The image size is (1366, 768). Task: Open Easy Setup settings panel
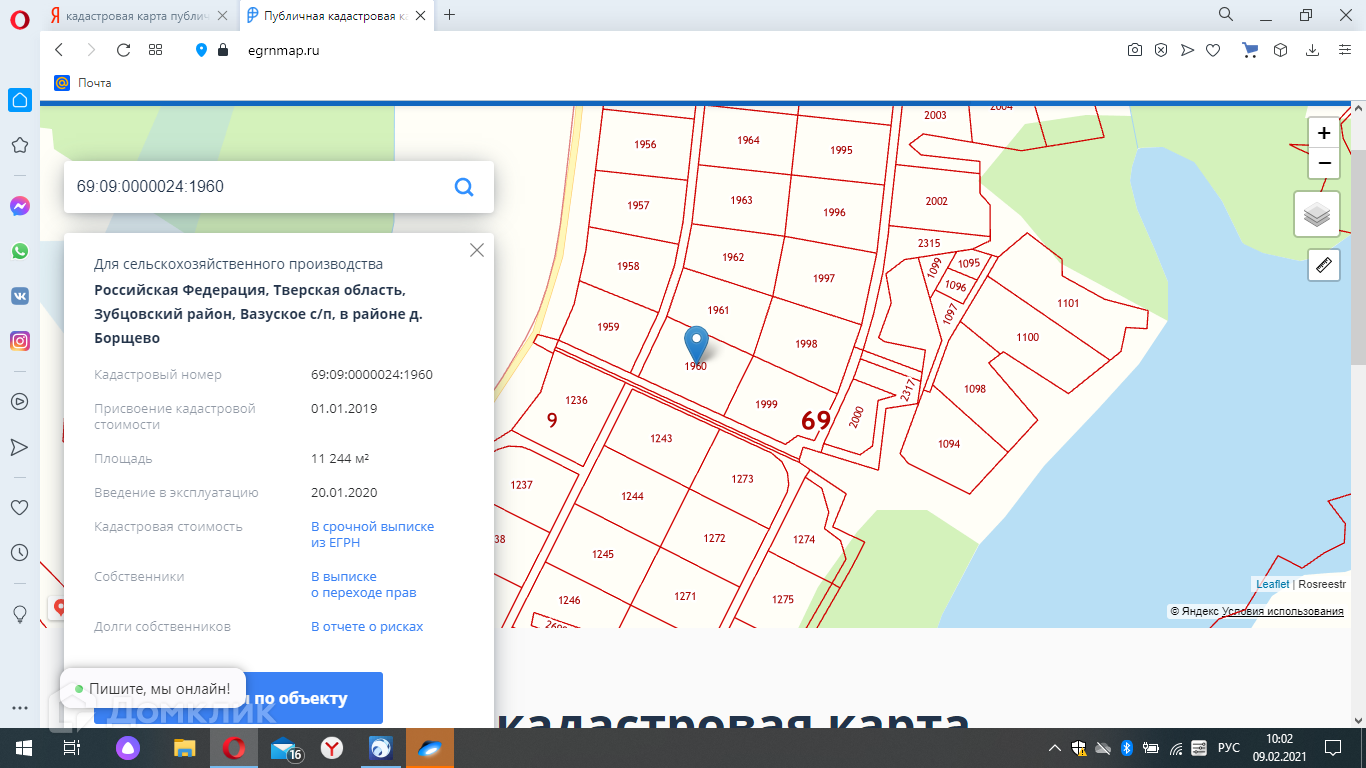pos(1345,50)
